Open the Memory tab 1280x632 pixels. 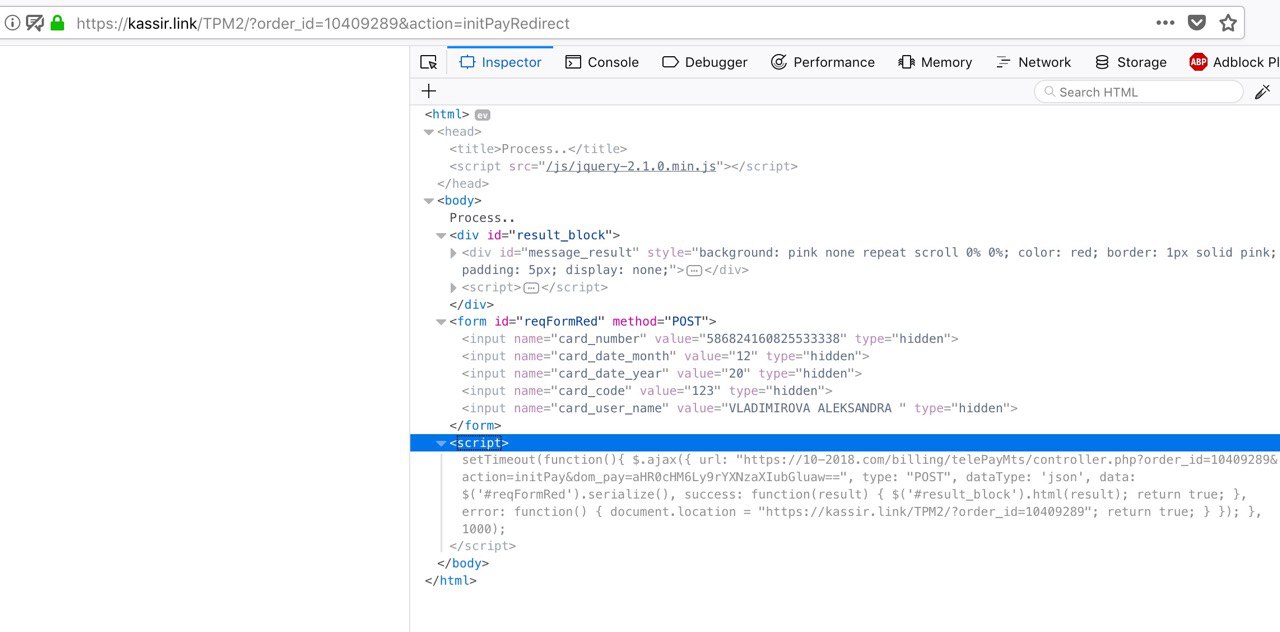coord(935,62)
